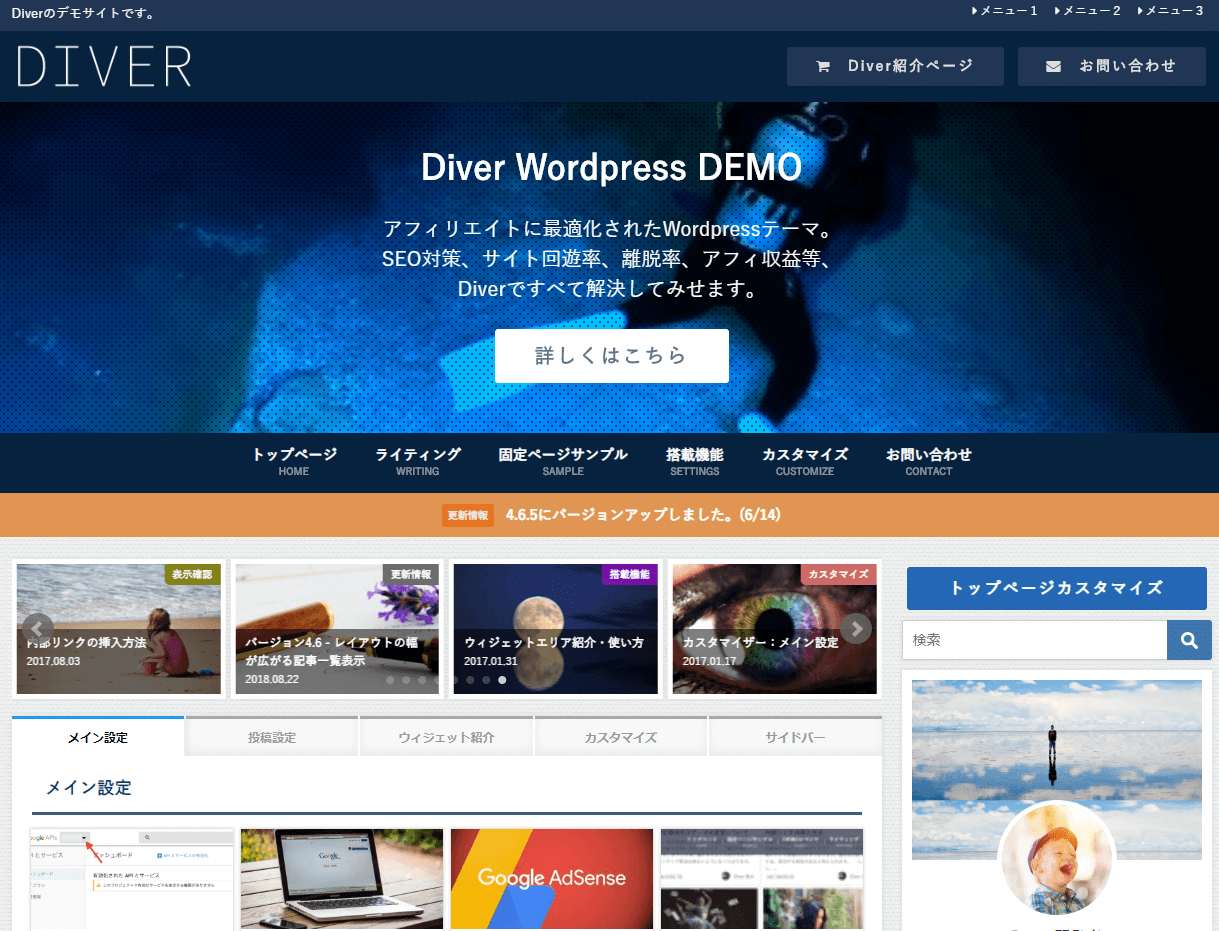Click the laughing child profile avatar
The height and width of the screenshot is (931, 1219).
[1056, 859]
